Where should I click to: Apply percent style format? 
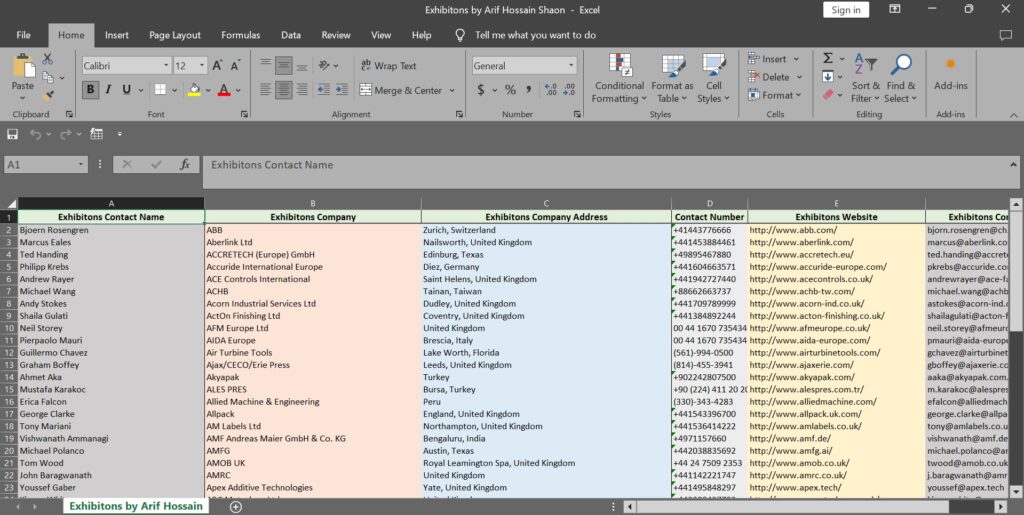[510, 90]
